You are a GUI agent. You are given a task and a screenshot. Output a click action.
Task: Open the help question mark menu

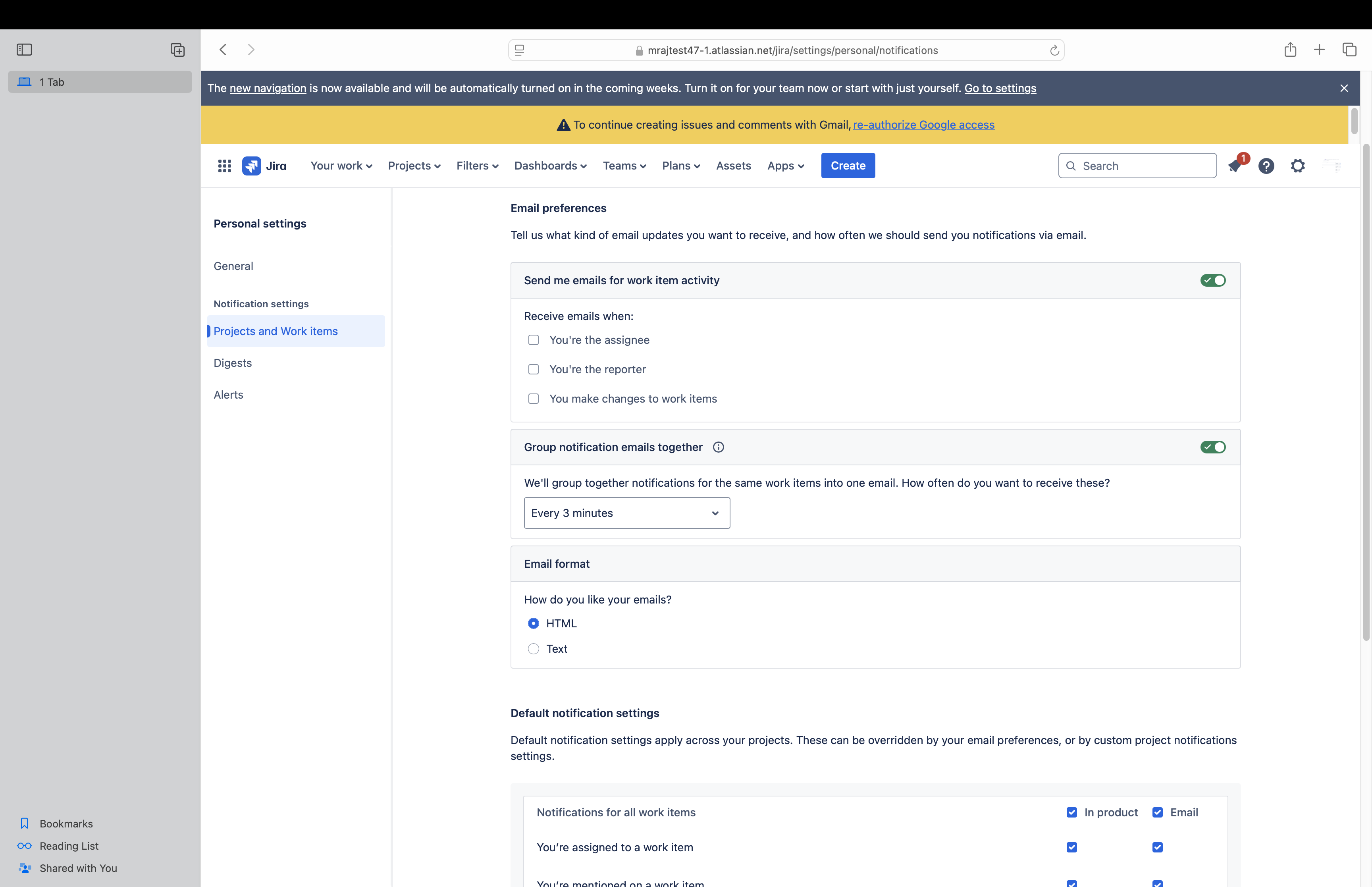pyautogui.click(x=1267, y=166)
